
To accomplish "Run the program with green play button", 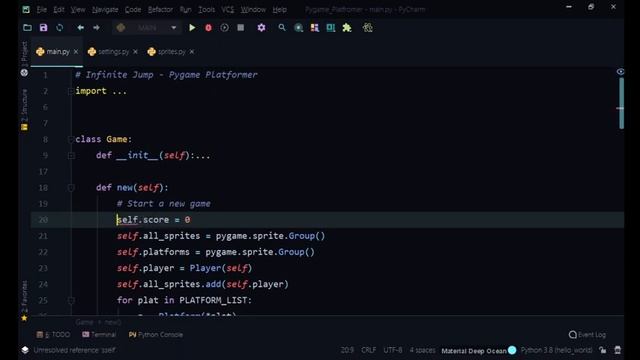I will click(192, 28).
